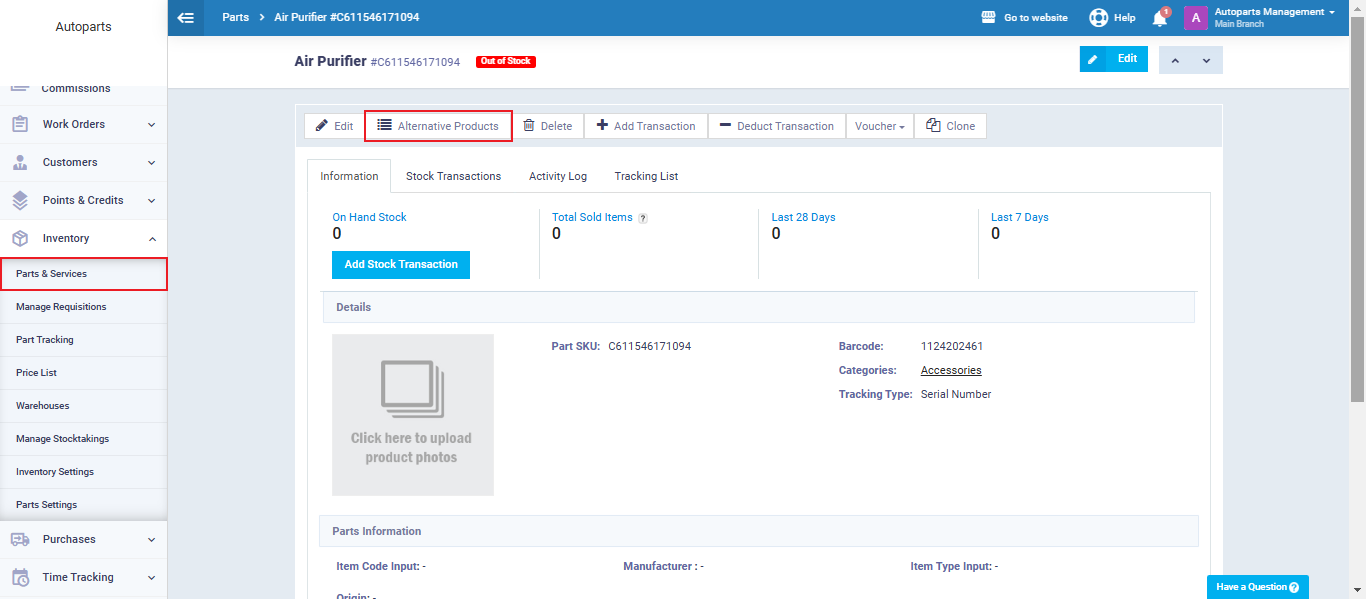Open Price List in the sidebar
This screenshot has height=599, width=1366.
pos(83,373)
